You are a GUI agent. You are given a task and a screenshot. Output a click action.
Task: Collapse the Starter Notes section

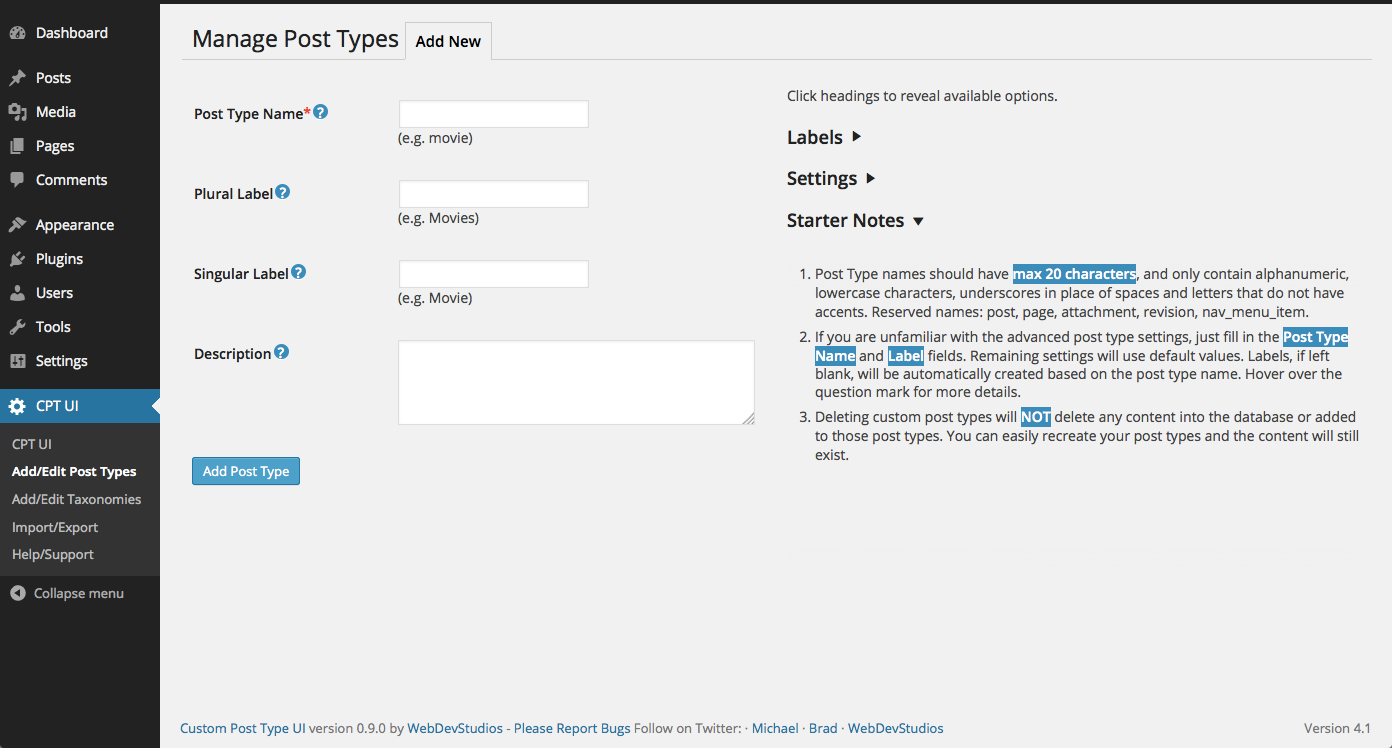pos(855,221)
